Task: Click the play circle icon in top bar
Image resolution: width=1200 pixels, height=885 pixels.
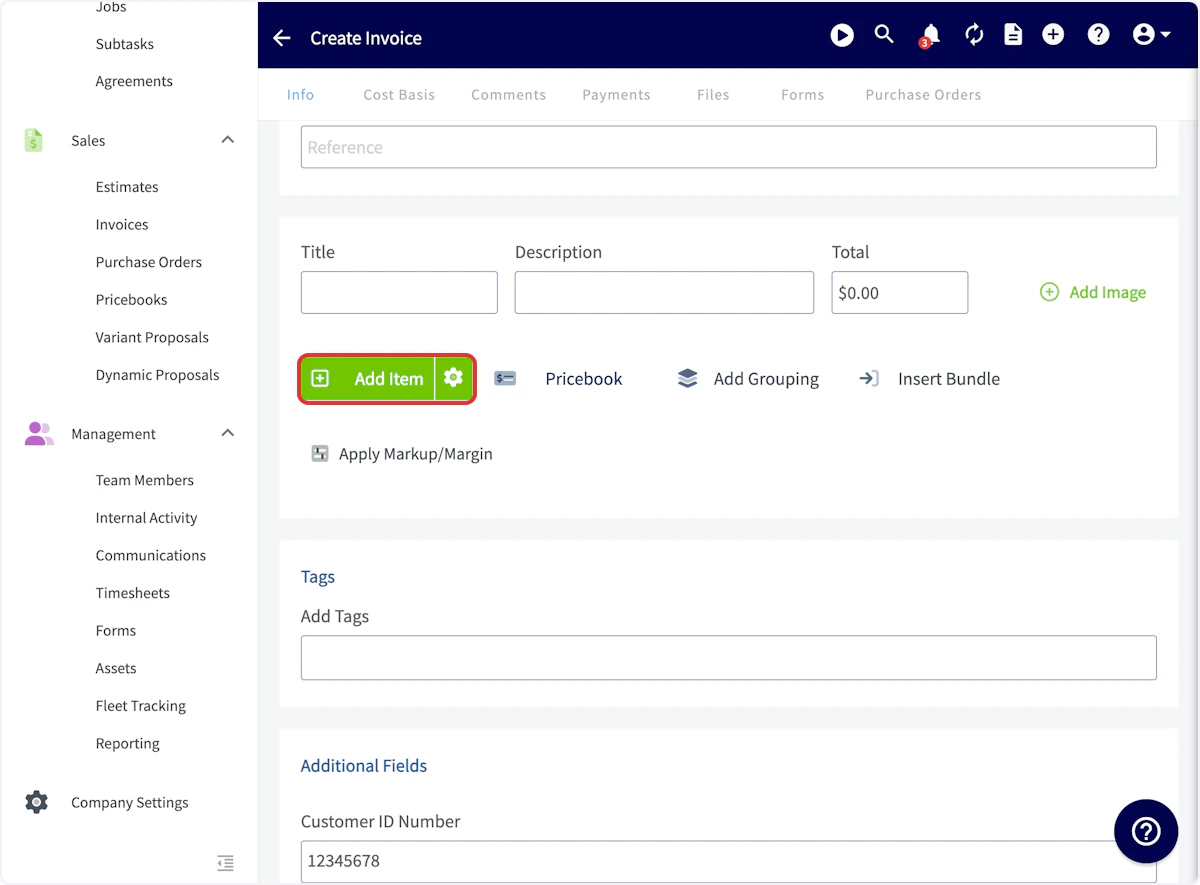Action: (842, 36)
